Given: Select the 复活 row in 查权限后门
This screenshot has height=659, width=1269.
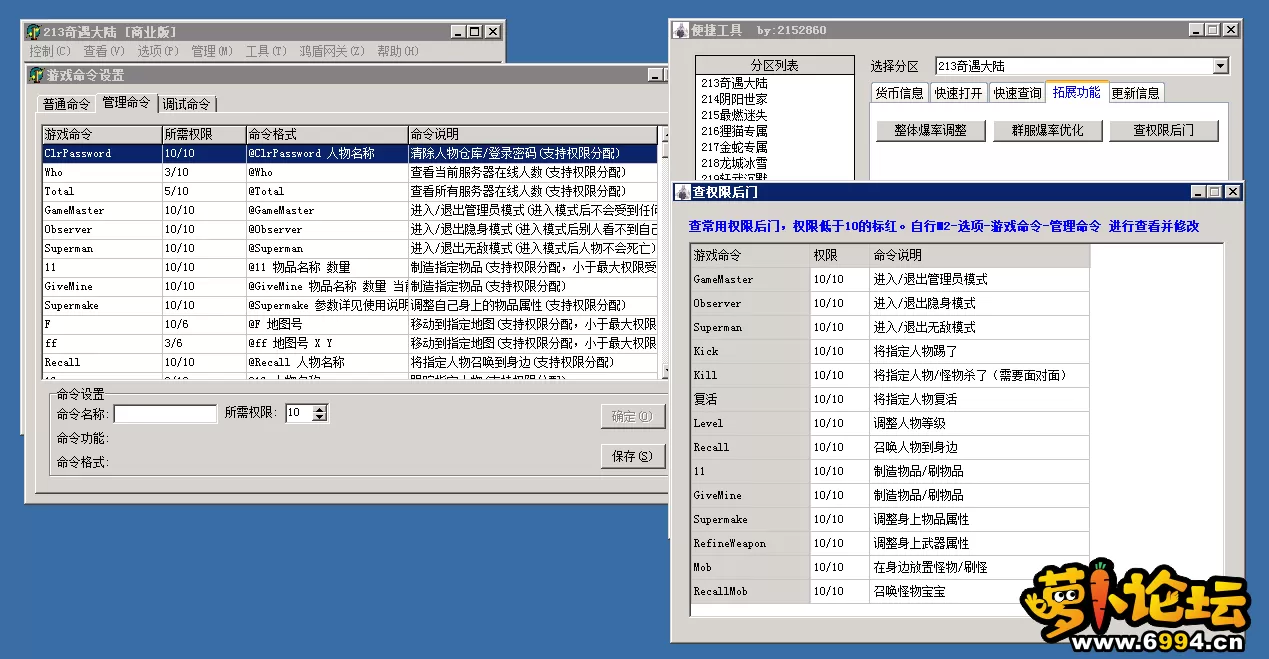Looking at the screenshot, I should (890, 399).
